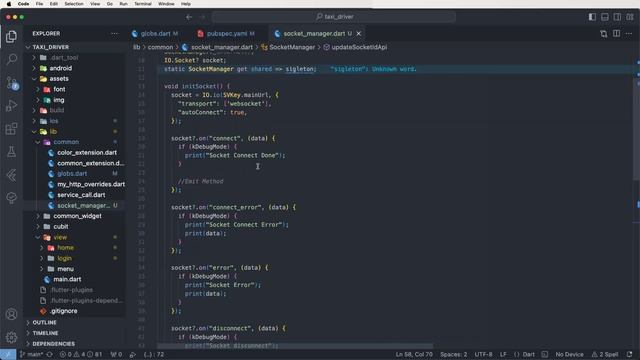Click the No Device selector
This screenshot has width=640, height=360.
(569, 354)
